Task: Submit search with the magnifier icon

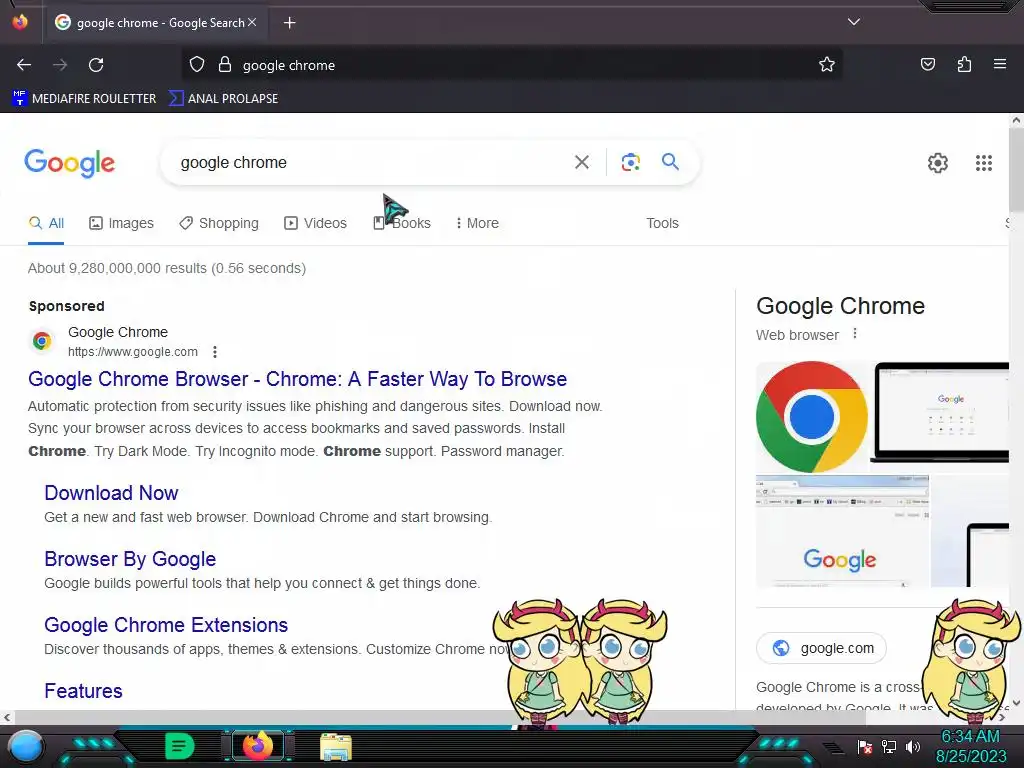Action: (670, 161)
